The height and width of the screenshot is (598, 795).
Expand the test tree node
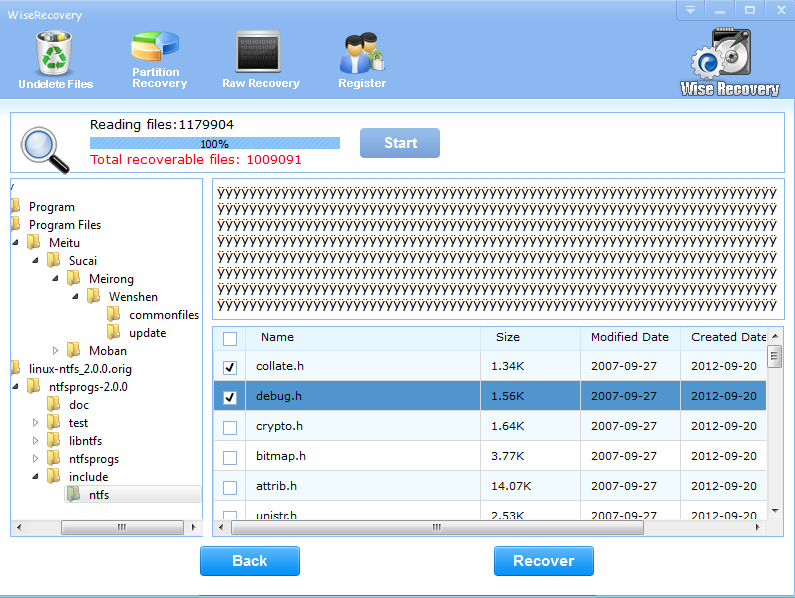tap(35, 423)
